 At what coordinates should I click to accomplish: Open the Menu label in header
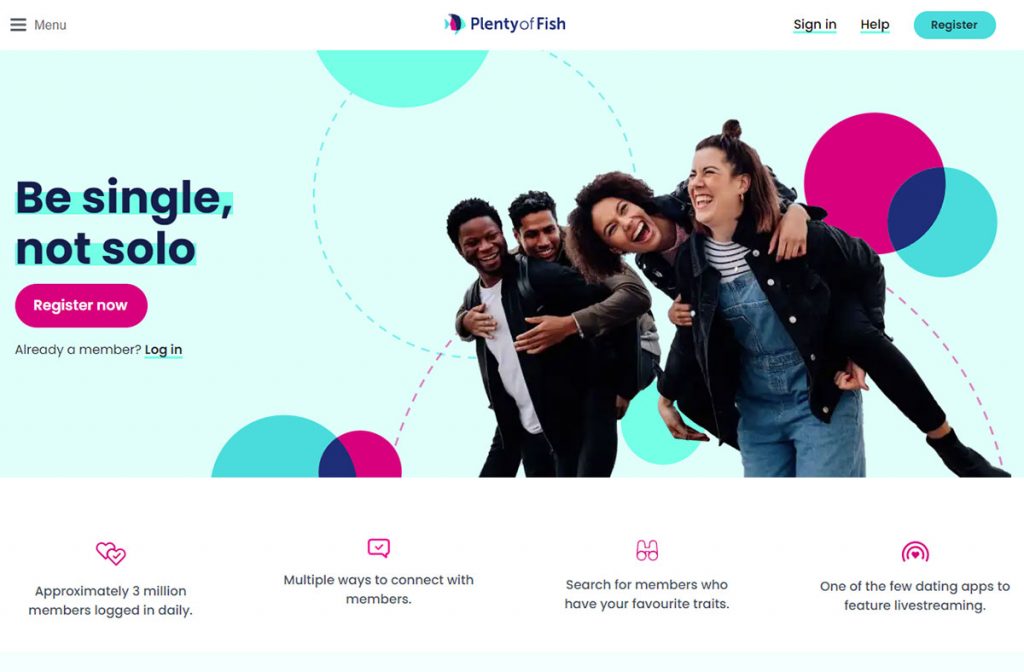pyautogui.click(x=50, y=25)
